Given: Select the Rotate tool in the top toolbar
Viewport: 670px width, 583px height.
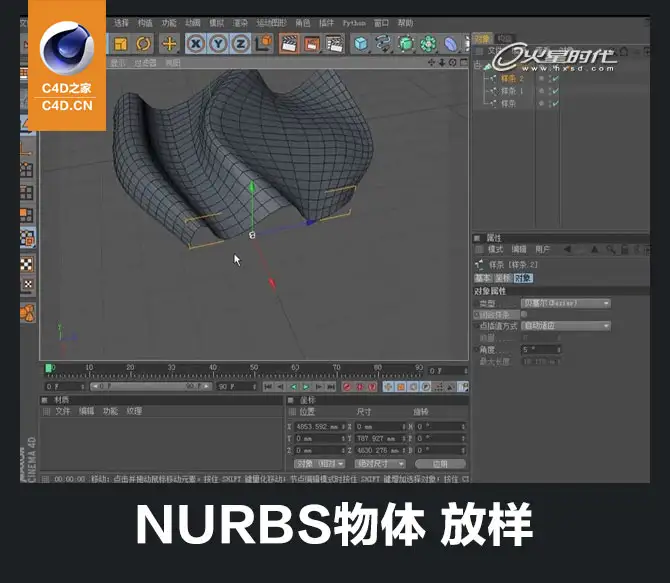Looking at the screenshot, I should [144, 44].
